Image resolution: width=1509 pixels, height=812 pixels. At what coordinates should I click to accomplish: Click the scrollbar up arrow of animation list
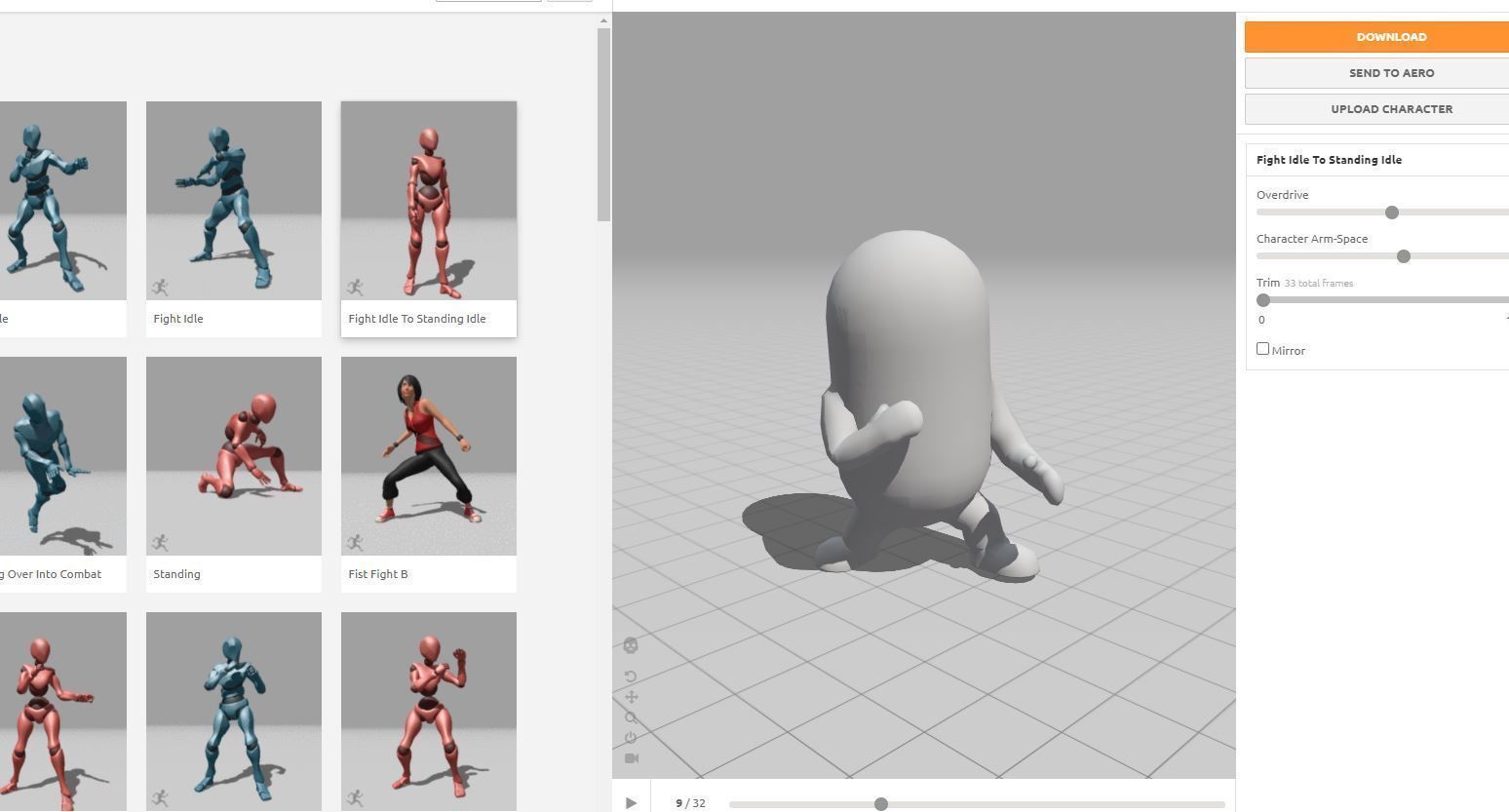604,20
